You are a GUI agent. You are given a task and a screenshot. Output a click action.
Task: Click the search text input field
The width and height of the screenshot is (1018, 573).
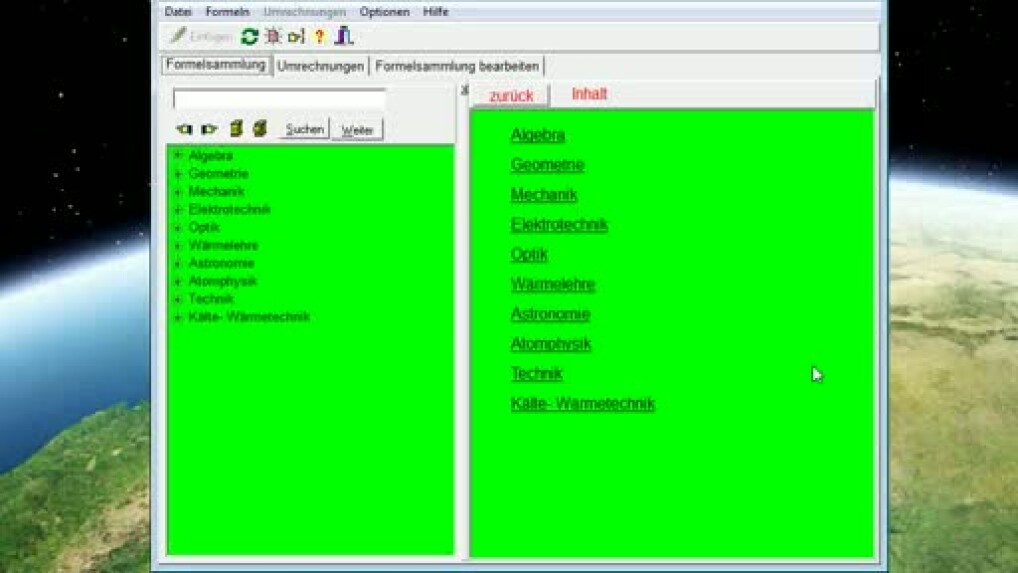[x=279, y=99]
